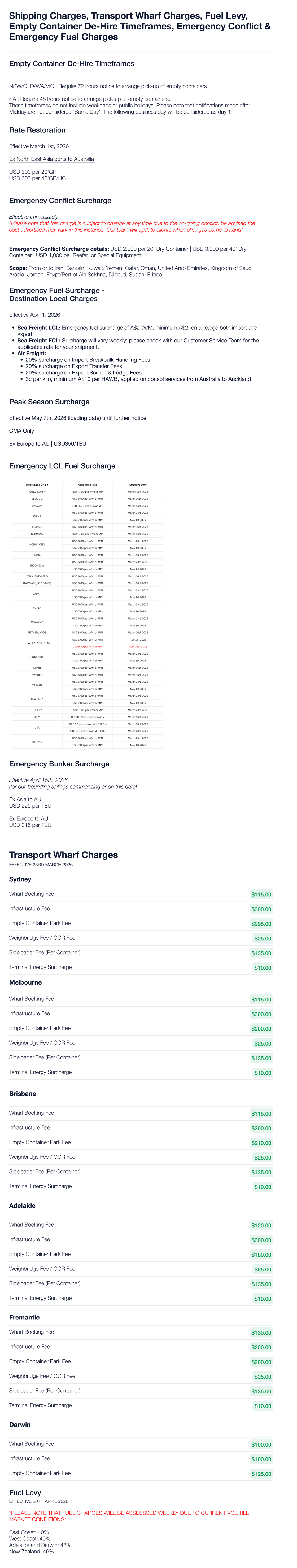Click the red April 16th 2026 table date
The height and width of the screenshot is (1568, 297).
(138, 646)
